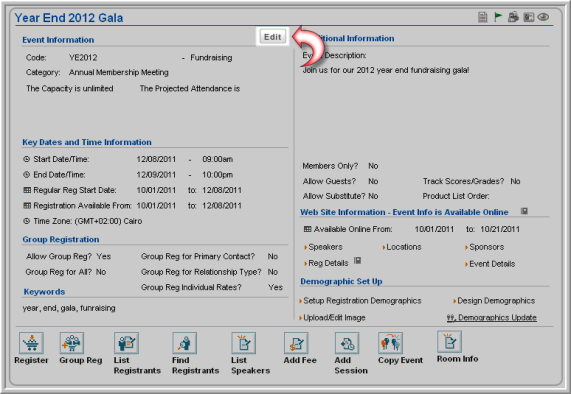Click the Key Dates and Time Information heading
Image resolution: width=571 pixels, height=394 pixels.
[x=87, y=142]
